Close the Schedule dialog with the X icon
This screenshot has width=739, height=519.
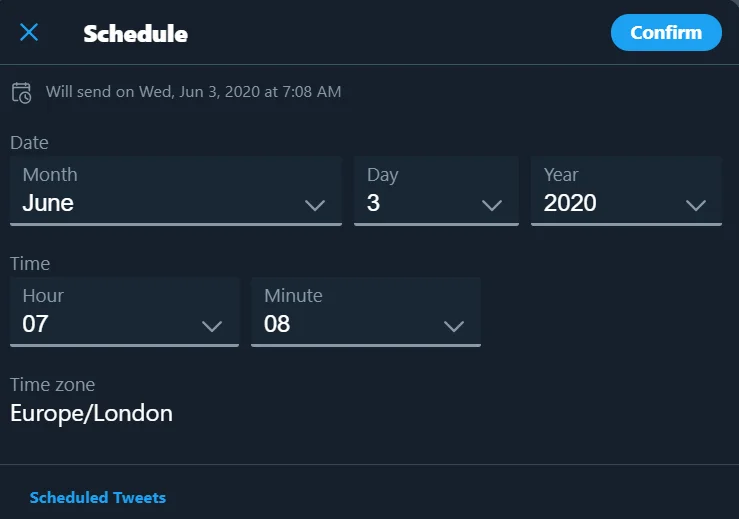pos(29,33)
